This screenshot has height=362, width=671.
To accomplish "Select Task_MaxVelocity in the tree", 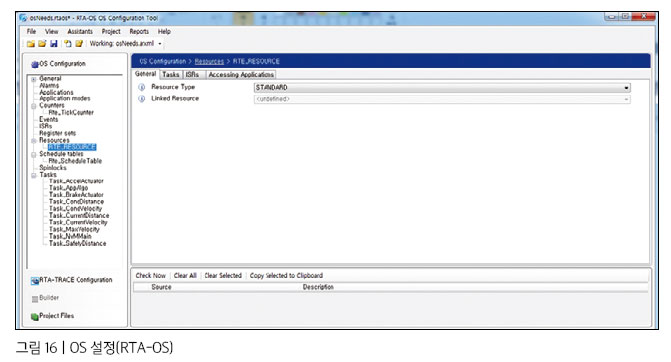I will click(74, 230).
